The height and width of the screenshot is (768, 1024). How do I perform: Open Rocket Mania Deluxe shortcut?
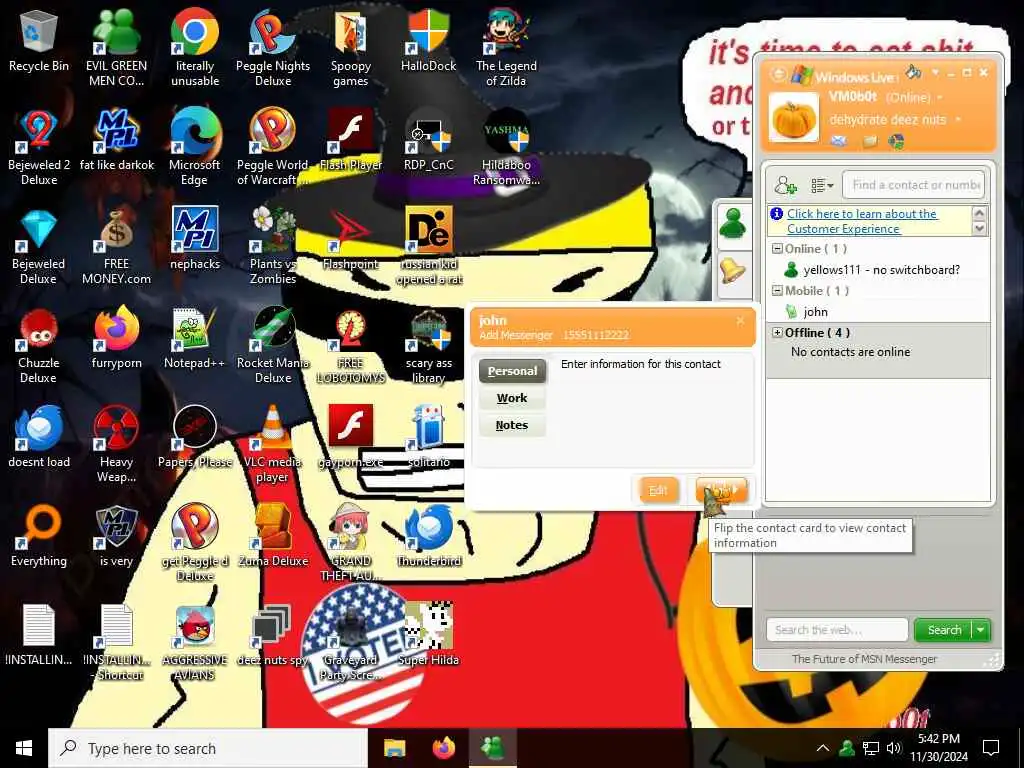273,345
